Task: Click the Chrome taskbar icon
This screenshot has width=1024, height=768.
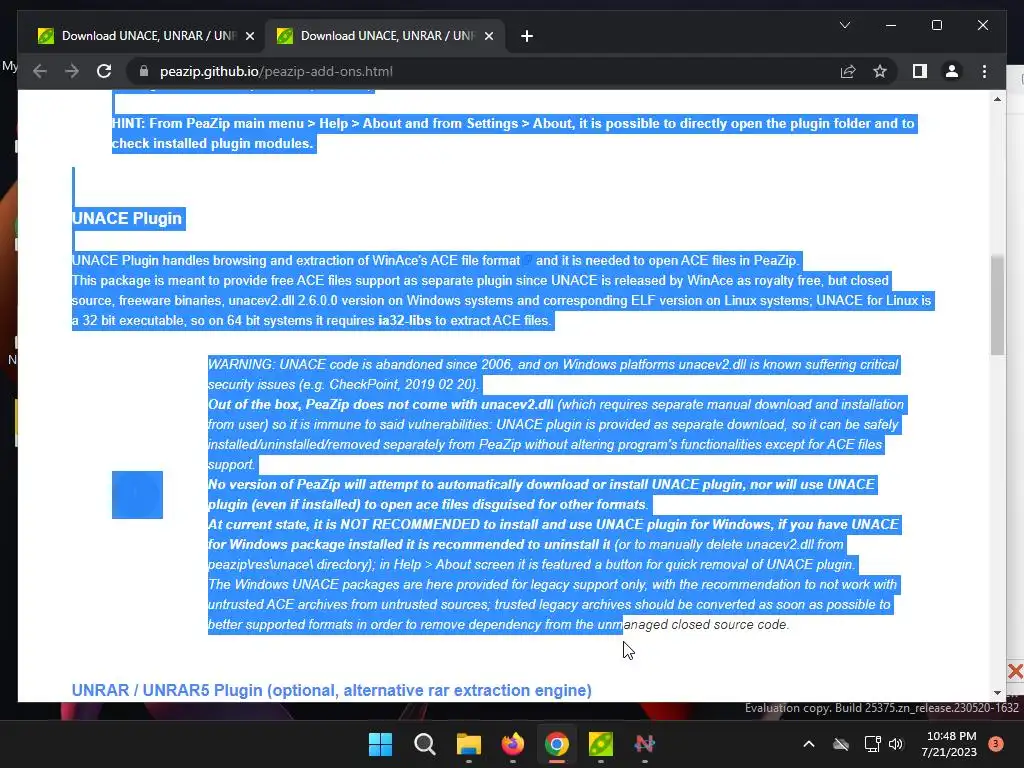Action: (556, 744)
